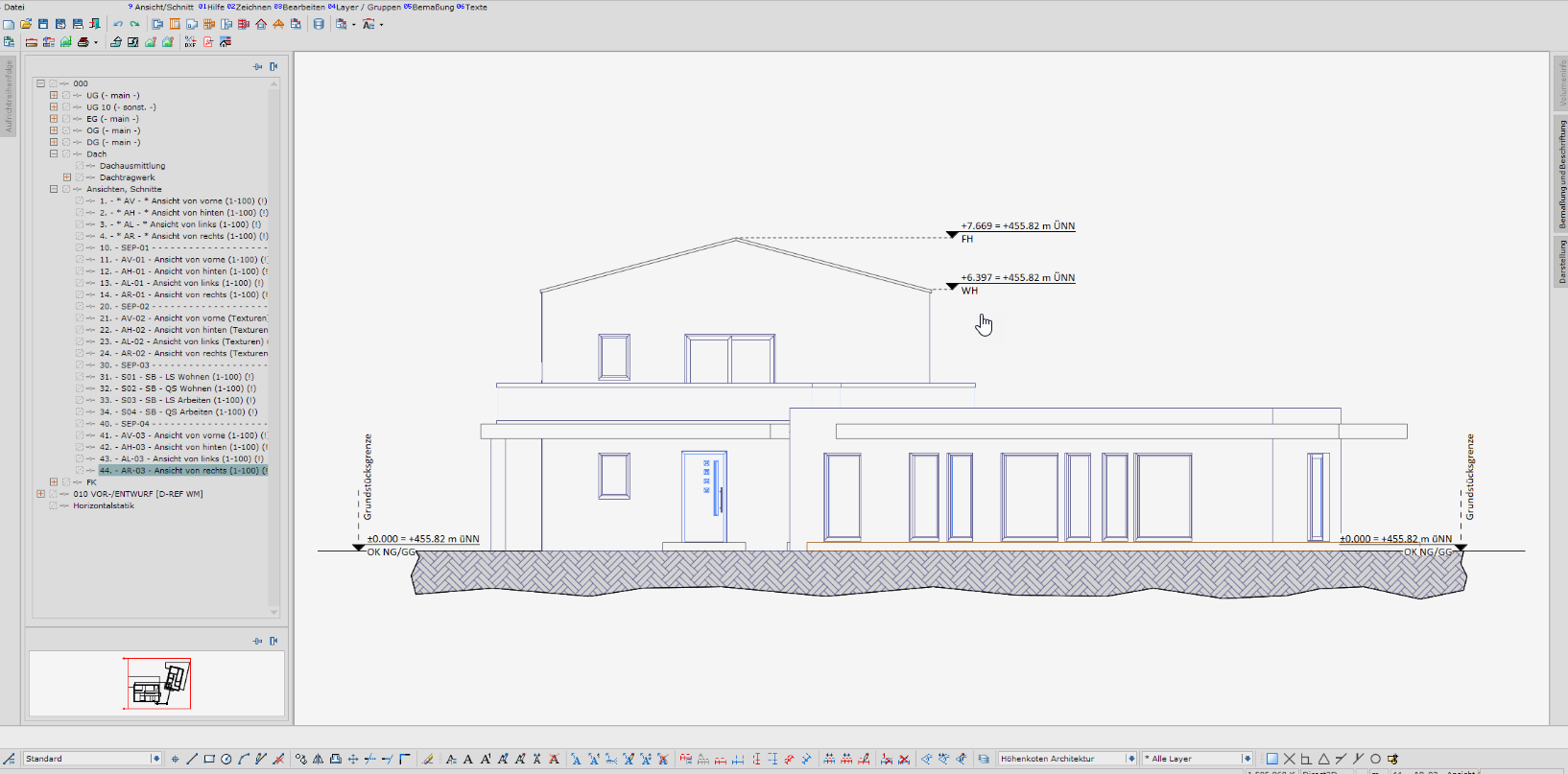Open the DXF import/export tool
Image resolution: width=1568 pixels, height=774 pixels.
tap(190, 42)
